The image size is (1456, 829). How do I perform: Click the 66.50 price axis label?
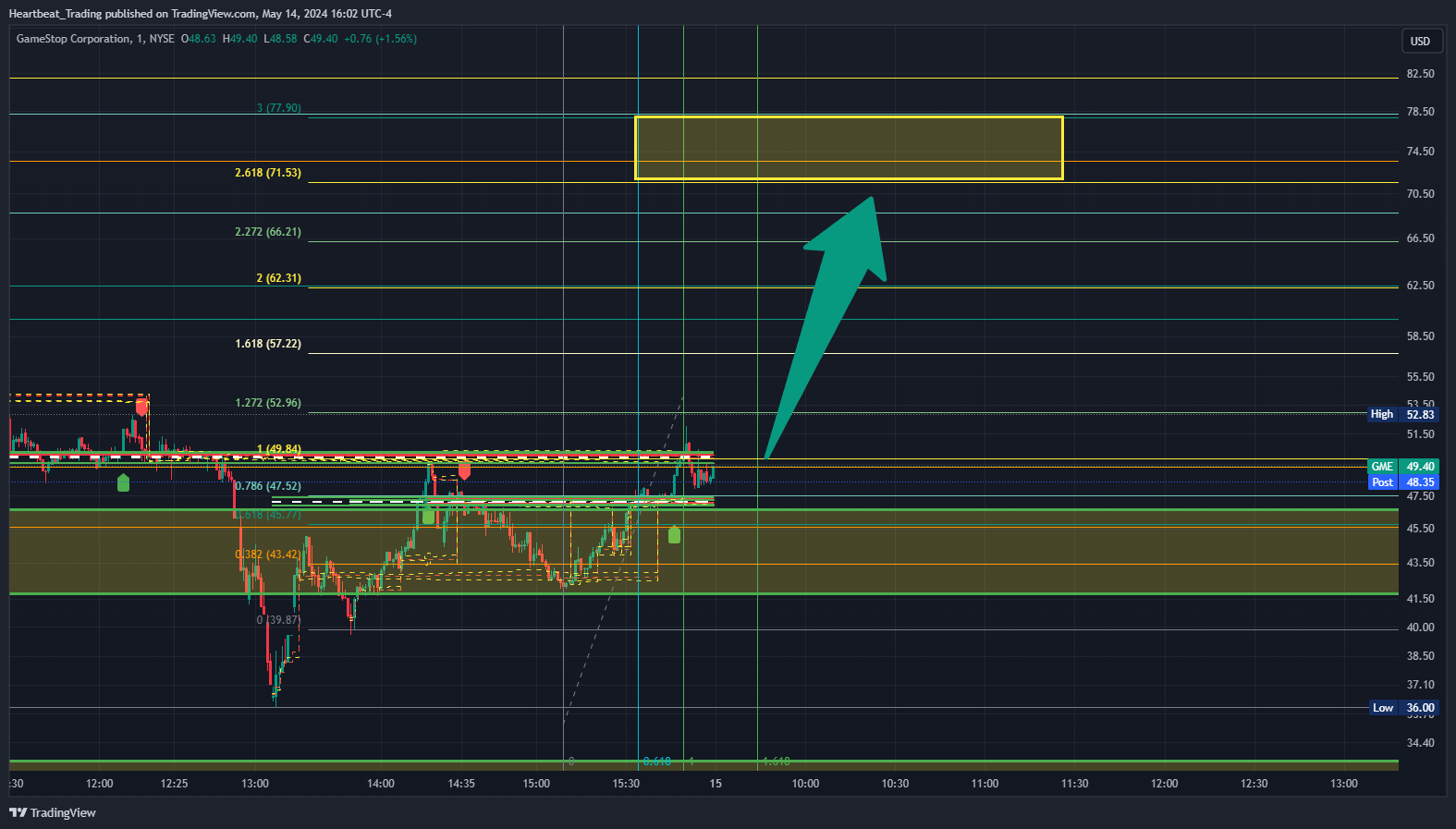point(1420,238)
